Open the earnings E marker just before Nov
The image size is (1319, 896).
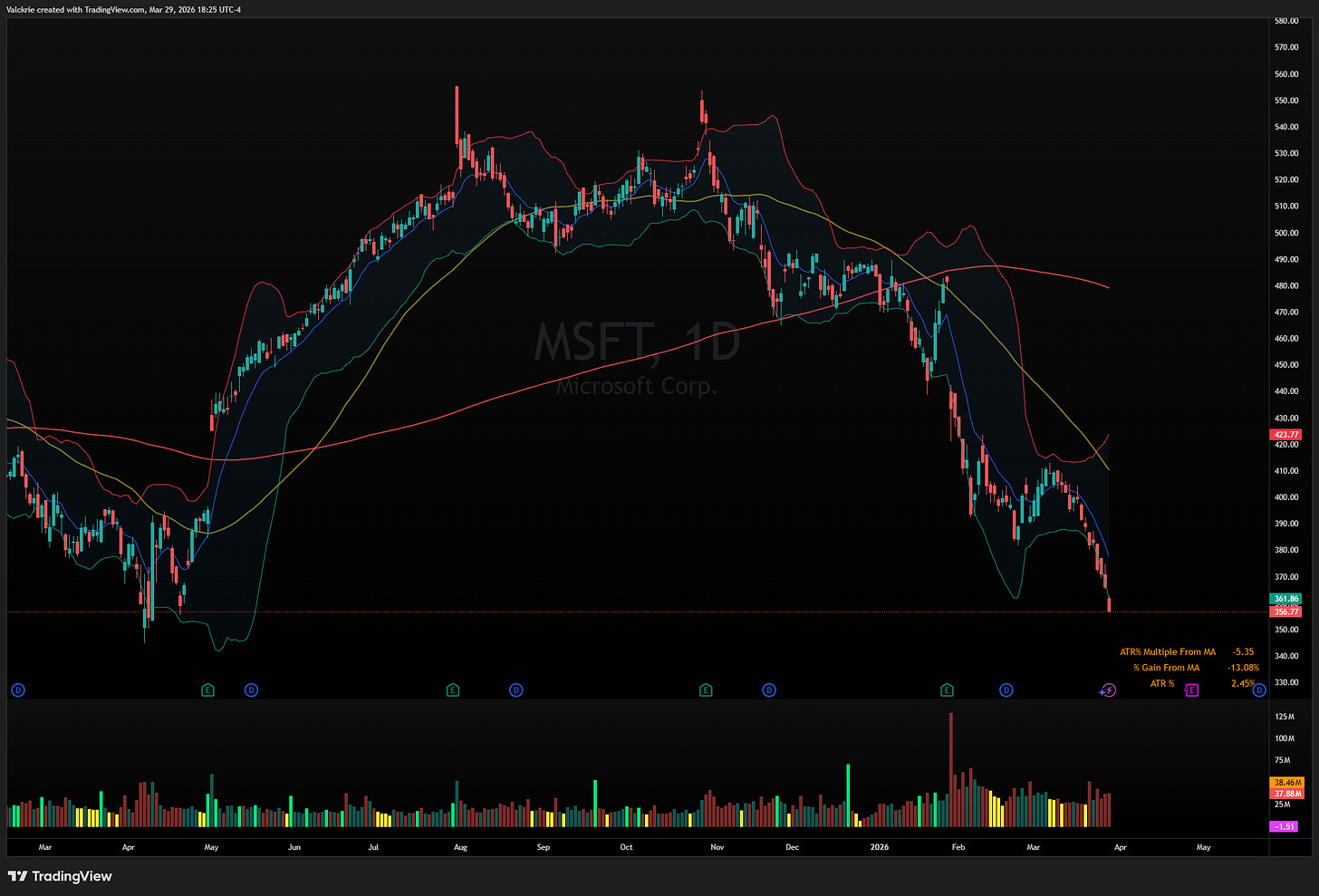pos(706,690)
